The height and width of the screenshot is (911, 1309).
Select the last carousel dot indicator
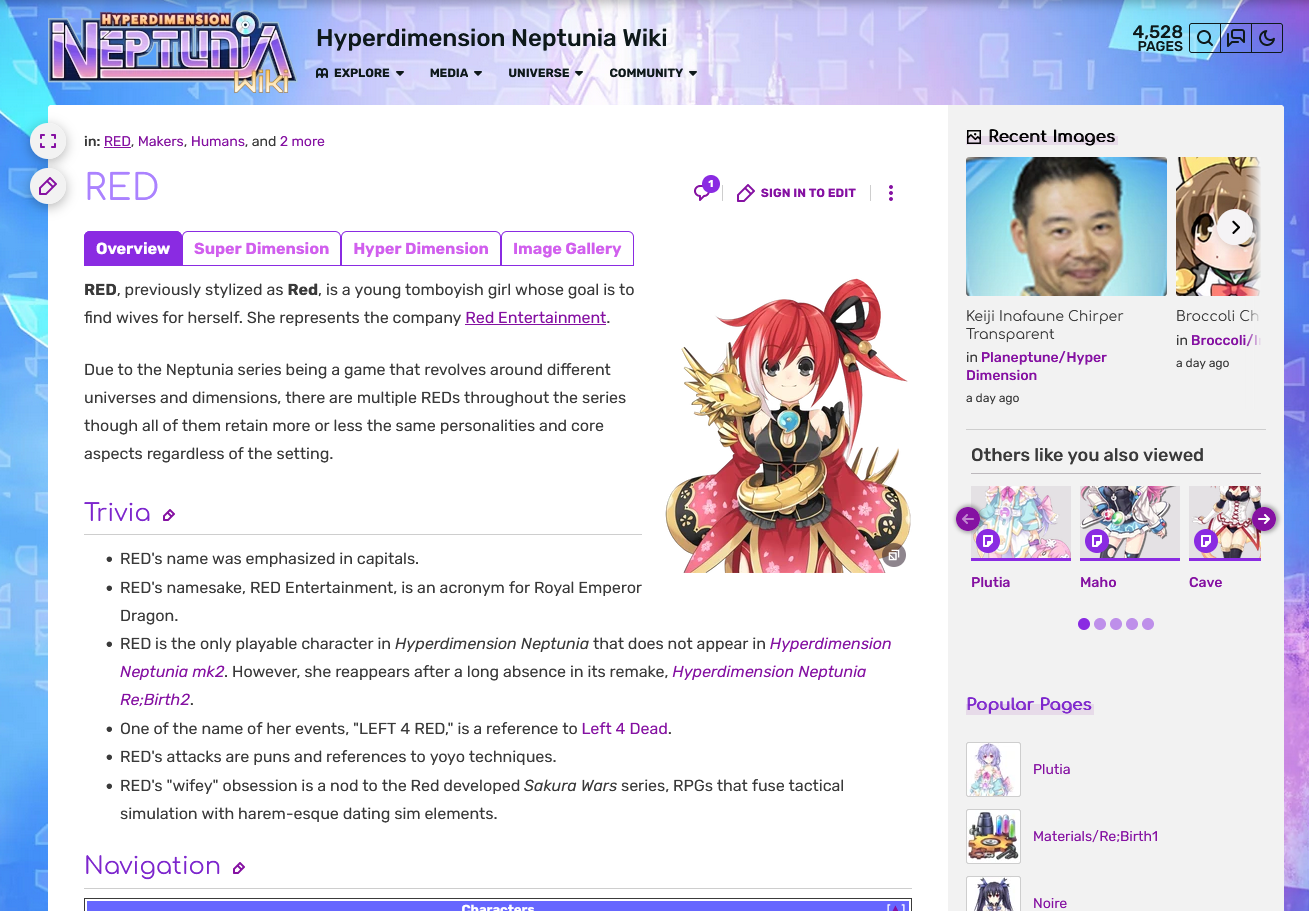pos(1148,624)
